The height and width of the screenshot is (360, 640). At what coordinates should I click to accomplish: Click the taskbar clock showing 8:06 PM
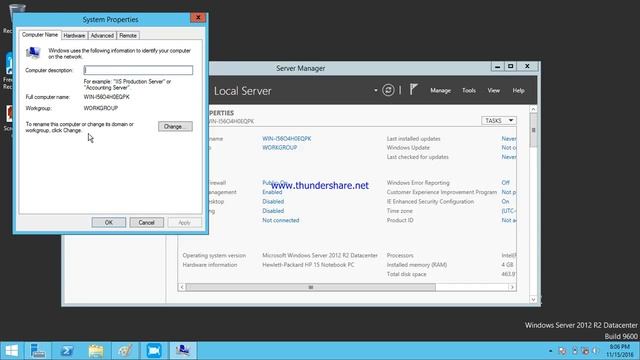(620, 351)
